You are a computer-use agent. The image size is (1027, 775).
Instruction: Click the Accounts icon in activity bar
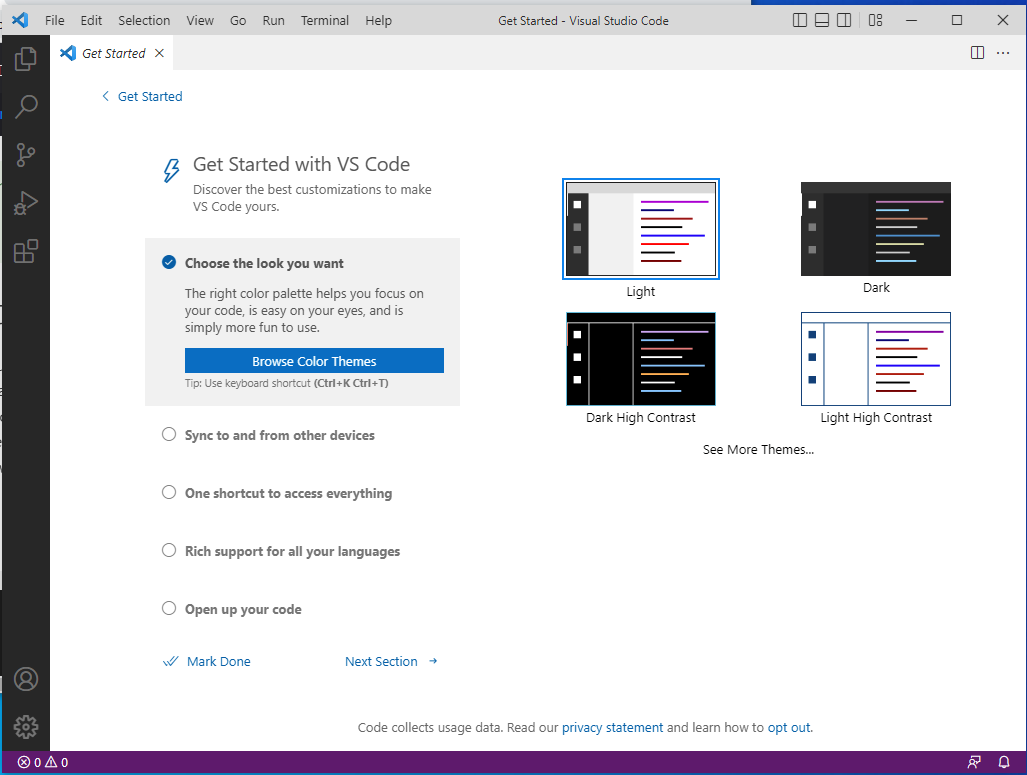[26, 679]
